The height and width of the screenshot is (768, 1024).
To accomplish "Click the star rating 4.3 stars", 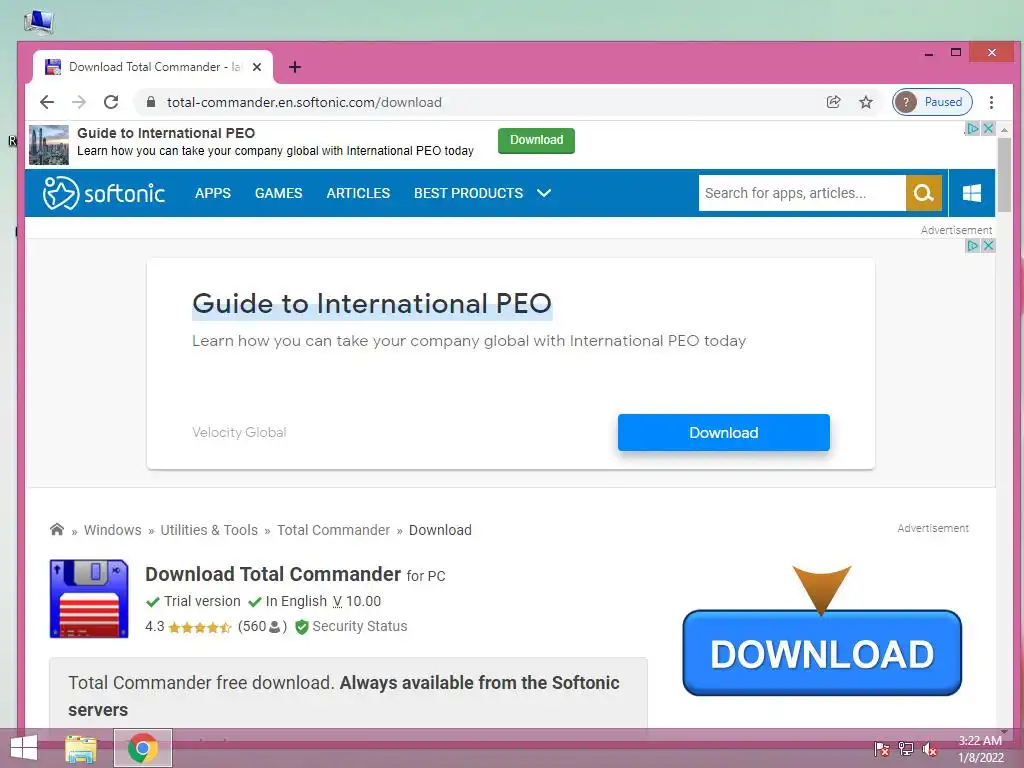I will pyautogui.click(x=199, y=628).
